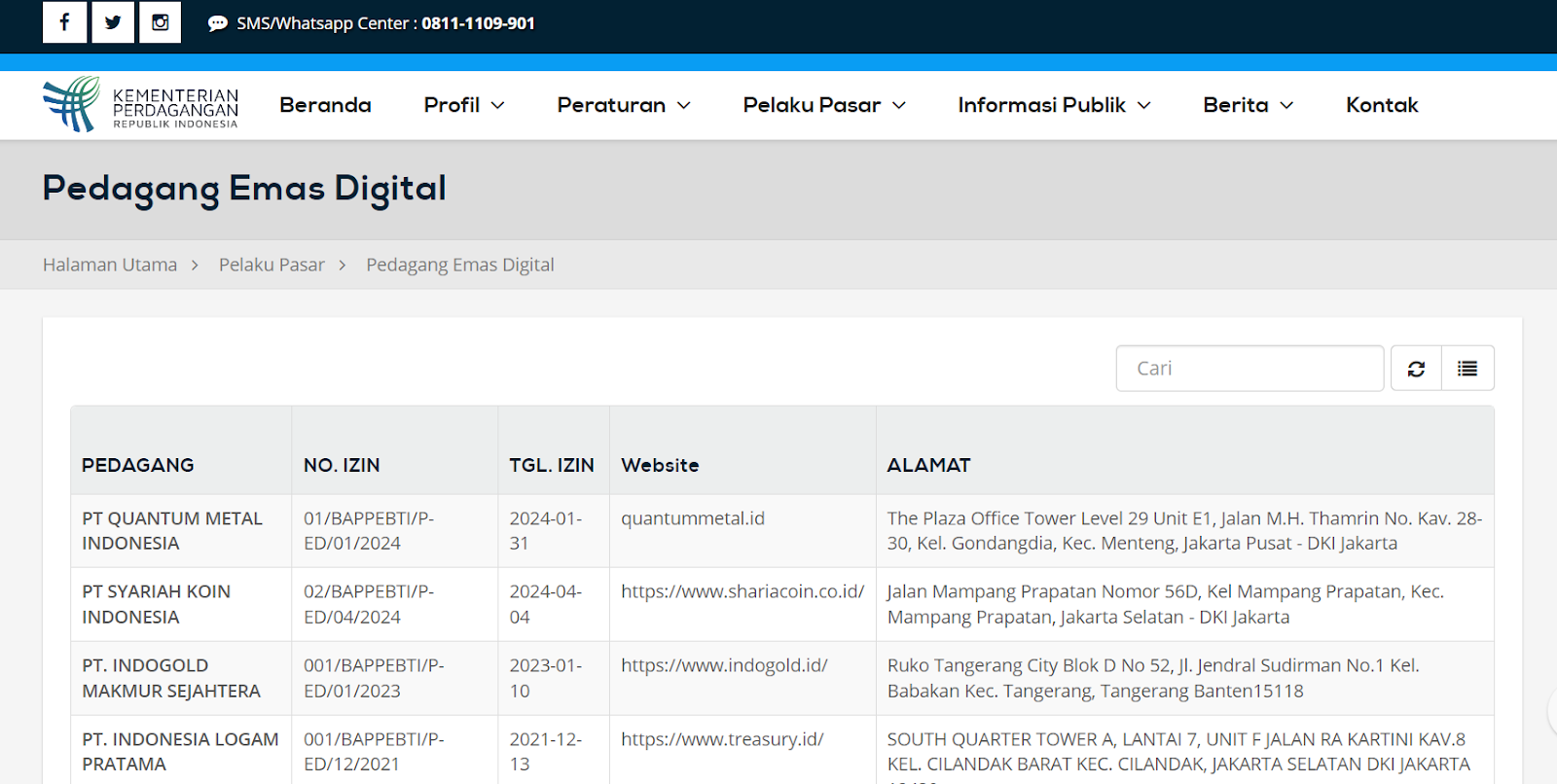
Task: Click the Jalan Mampang Prapatan address cell
Action: click(1185, 604)
